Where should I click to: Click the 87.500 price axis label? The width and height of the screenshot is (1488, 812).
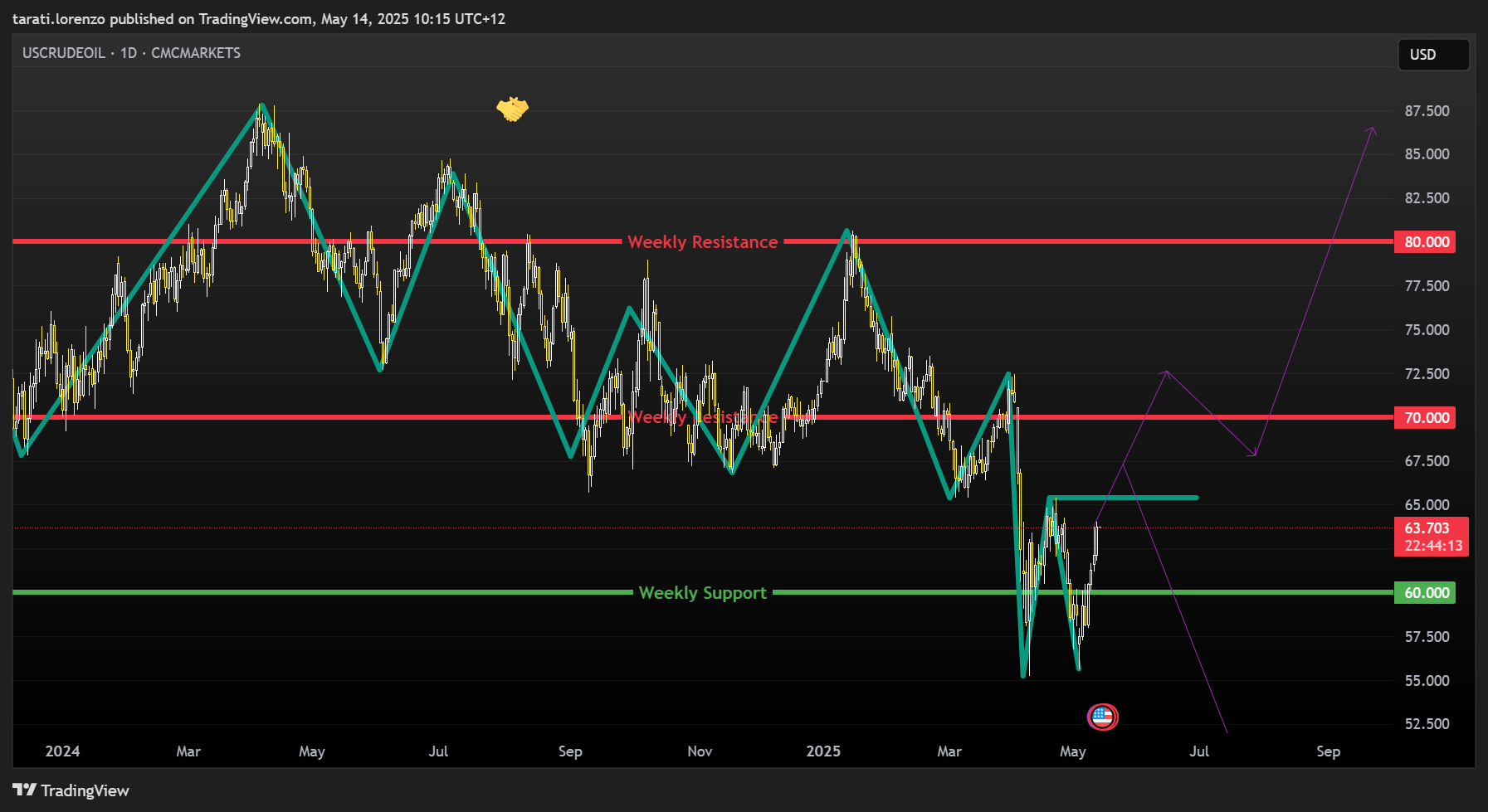coord(1427,111)
